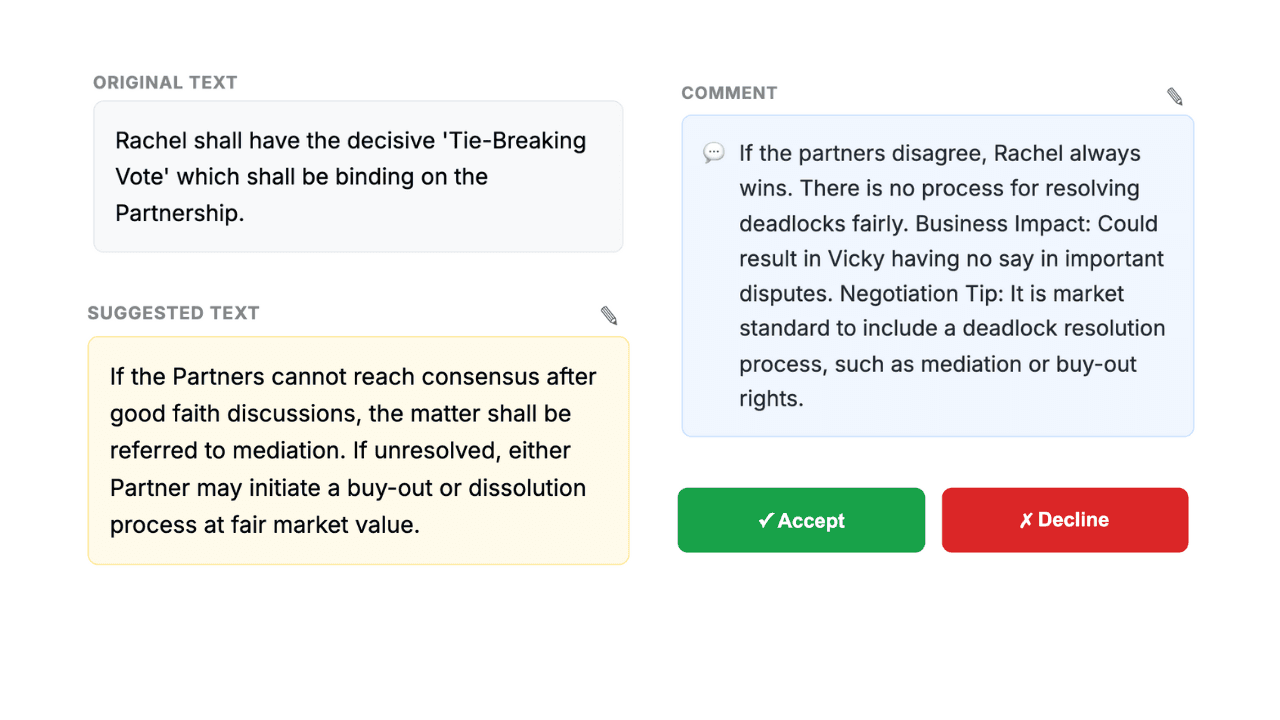Decline the suggested change
The height and width of the screenshot is (720, 1280).
point(1064,520)
